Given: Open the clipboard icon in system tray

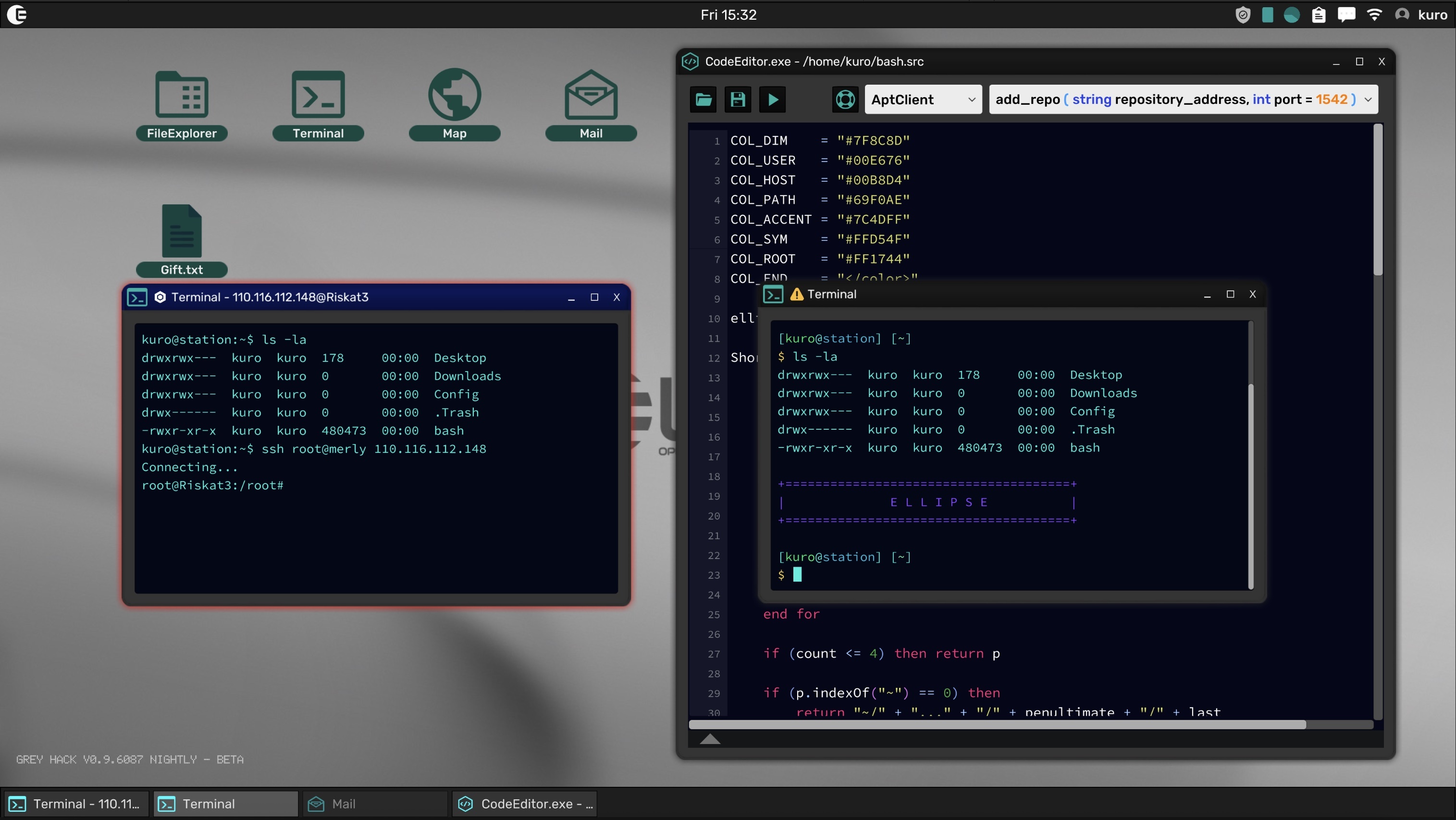Looking at the screenshot, I should pyautogui.click(x=1319, y=15).
